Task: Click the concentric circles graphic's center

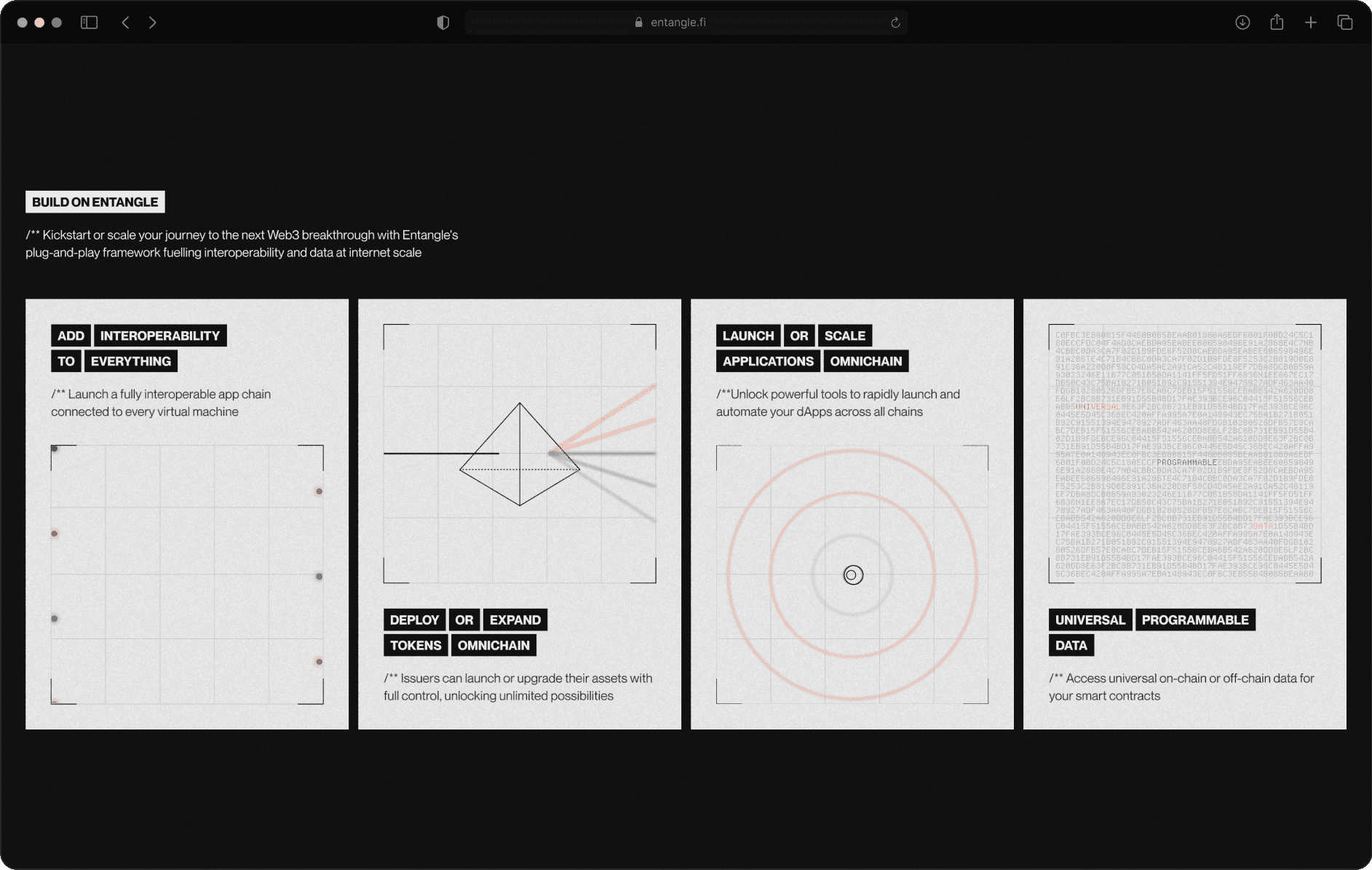Action: 853,575
